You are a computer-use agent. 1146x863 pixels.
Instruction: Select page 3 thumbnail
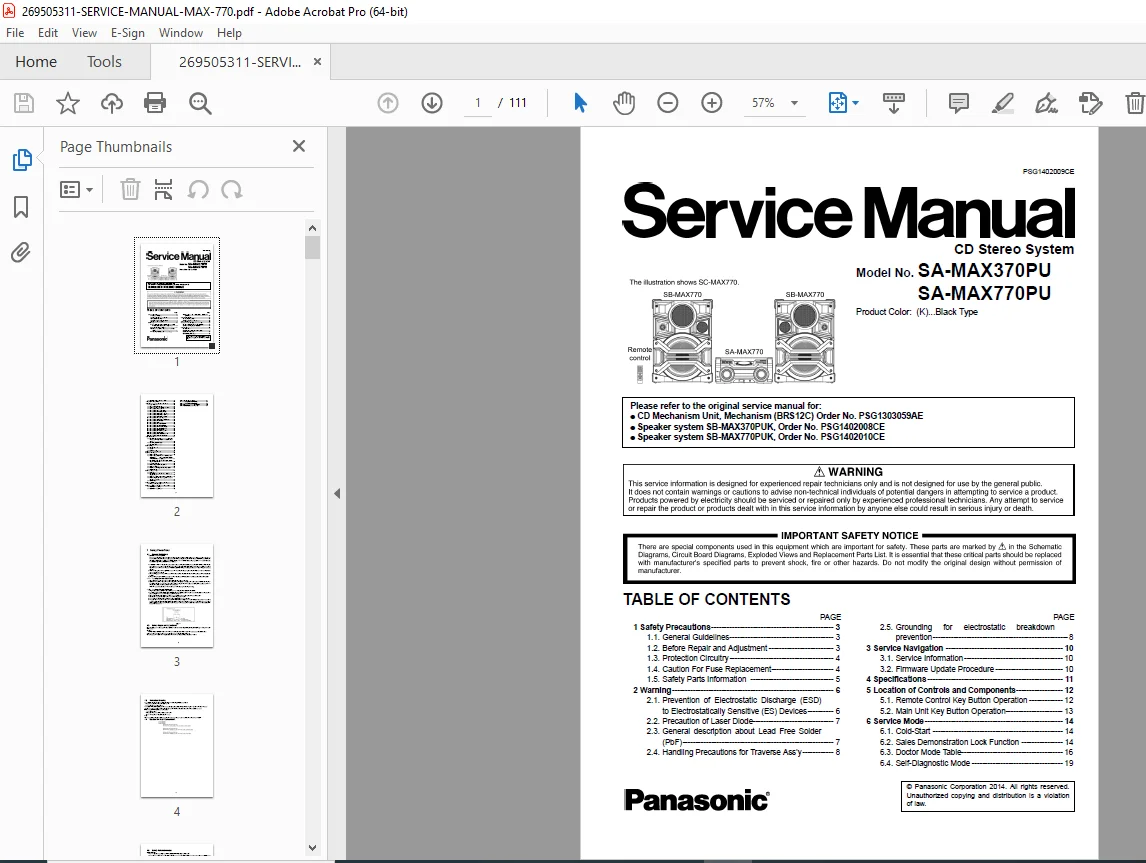[x=177, y=596]
